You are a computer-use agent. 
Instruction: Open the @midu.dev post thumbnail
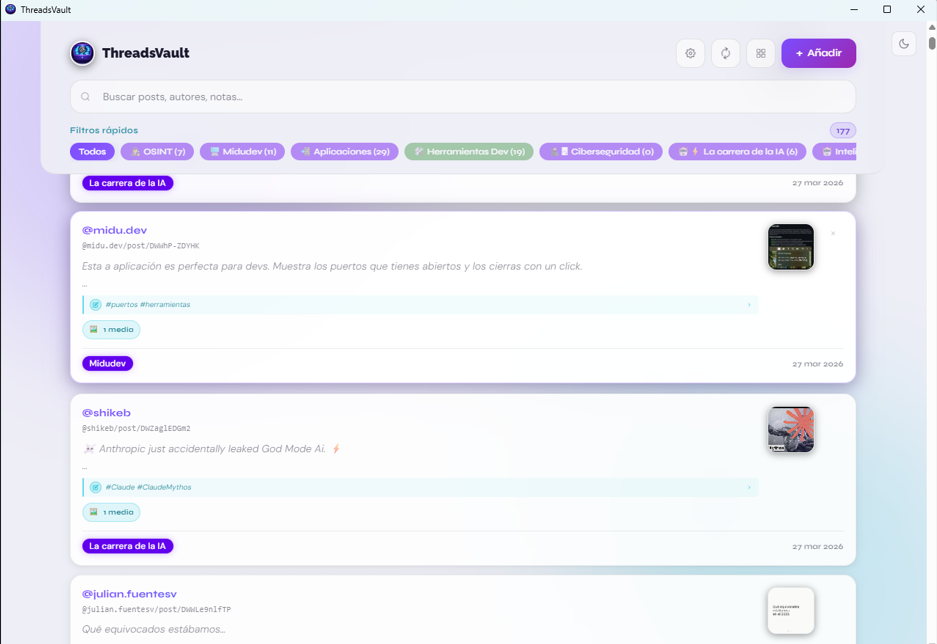791,247
